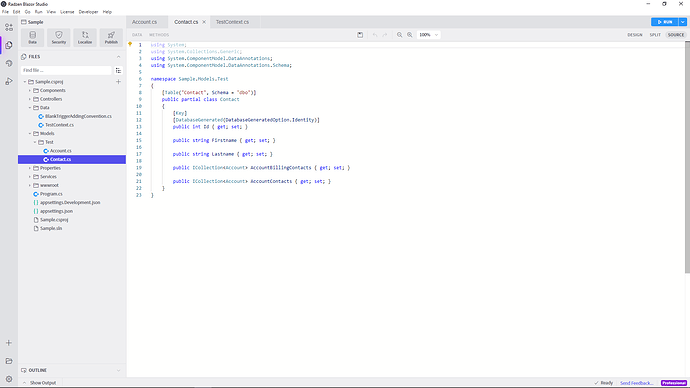This screenshot has height=388, width=690.
Task: Switch to SPLIT view
Action: click(x=655, y=35)
